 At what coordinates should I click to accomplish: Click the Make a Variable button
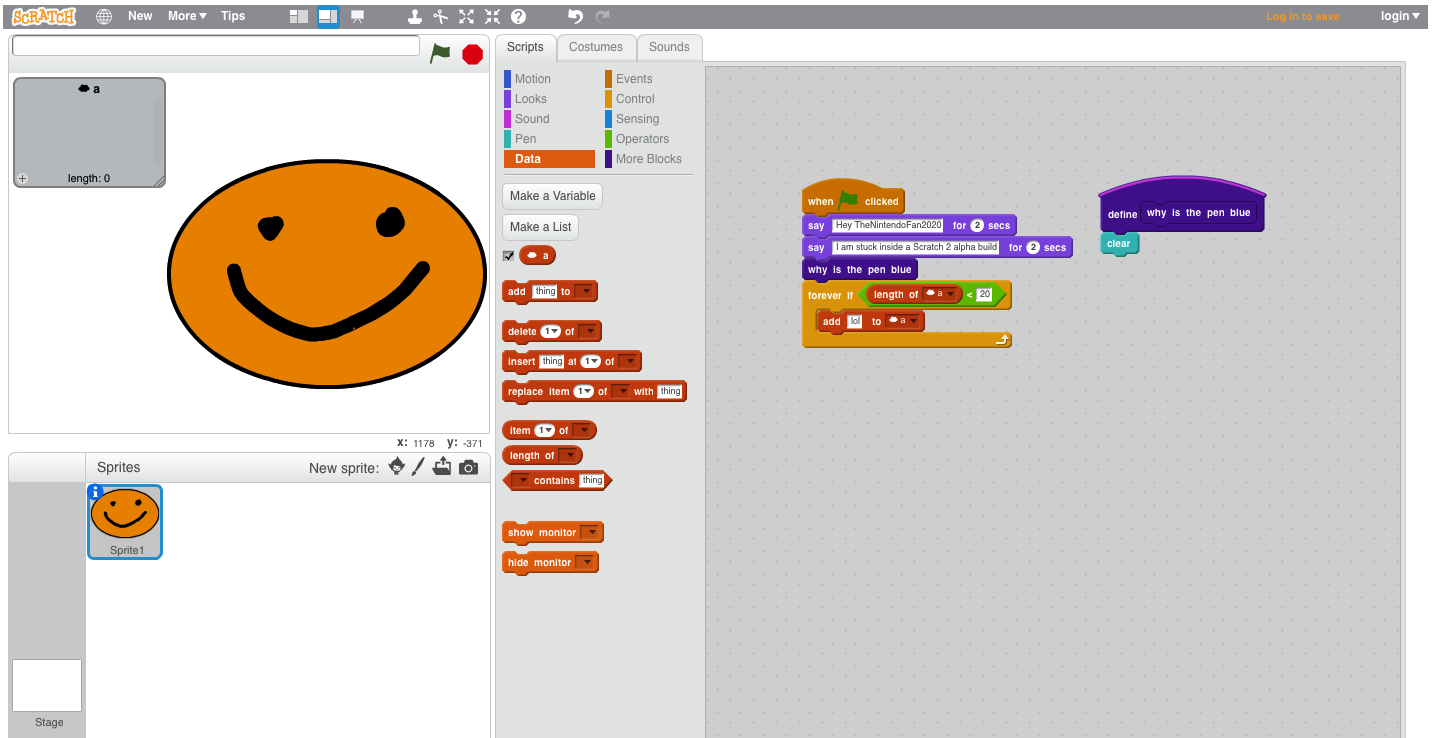(552, 196)
